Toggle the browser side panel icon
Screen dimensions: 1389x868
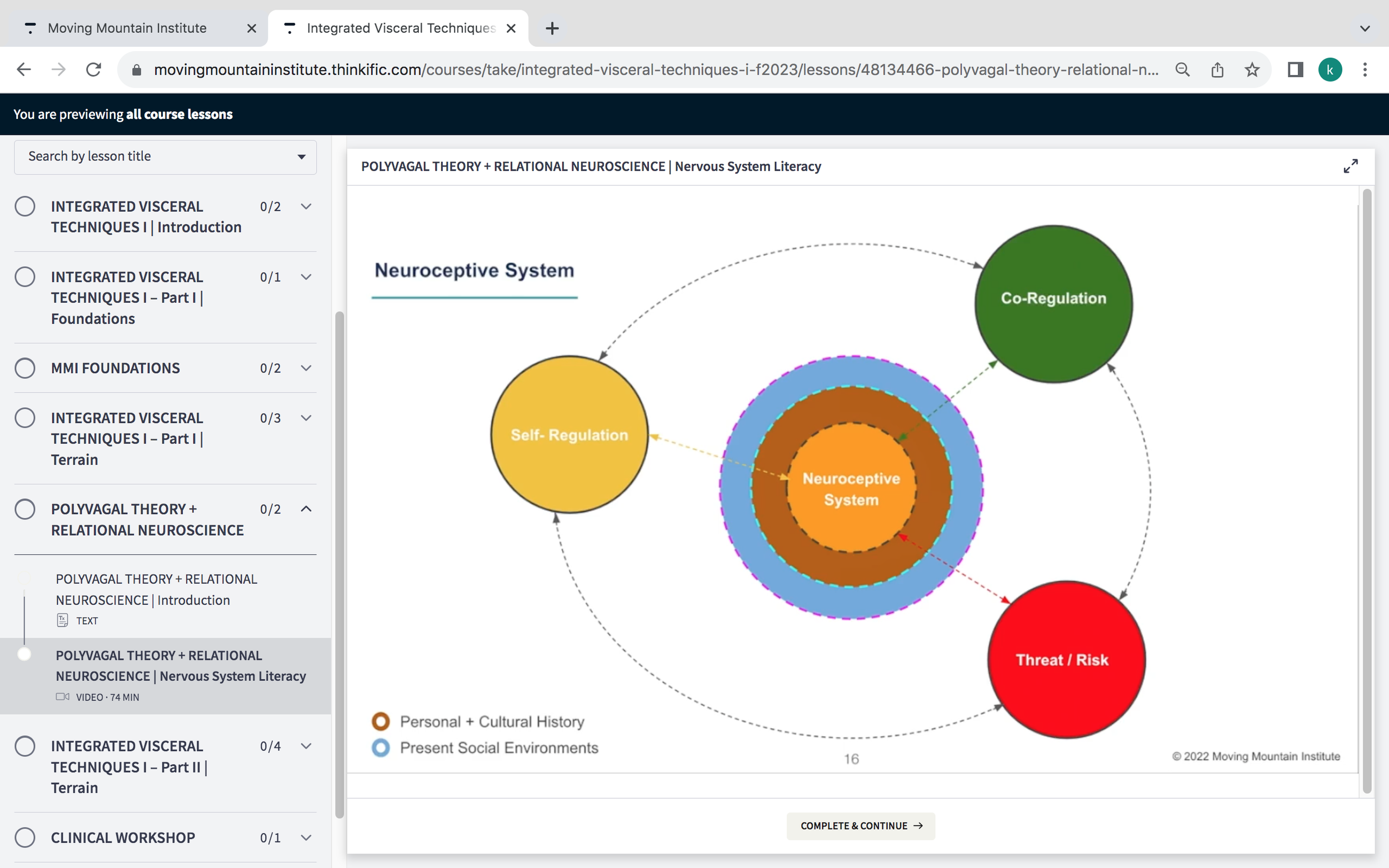pyautogui.click(x=1295, y=70)
